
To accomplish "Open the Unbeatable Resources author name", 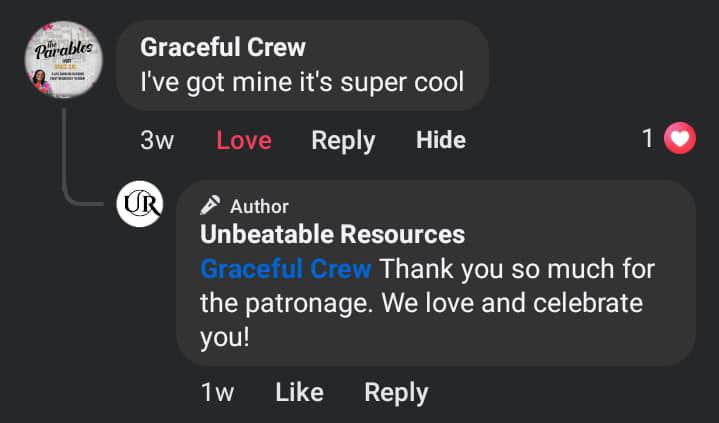I will pyautogui.click(x=332, y=235).
